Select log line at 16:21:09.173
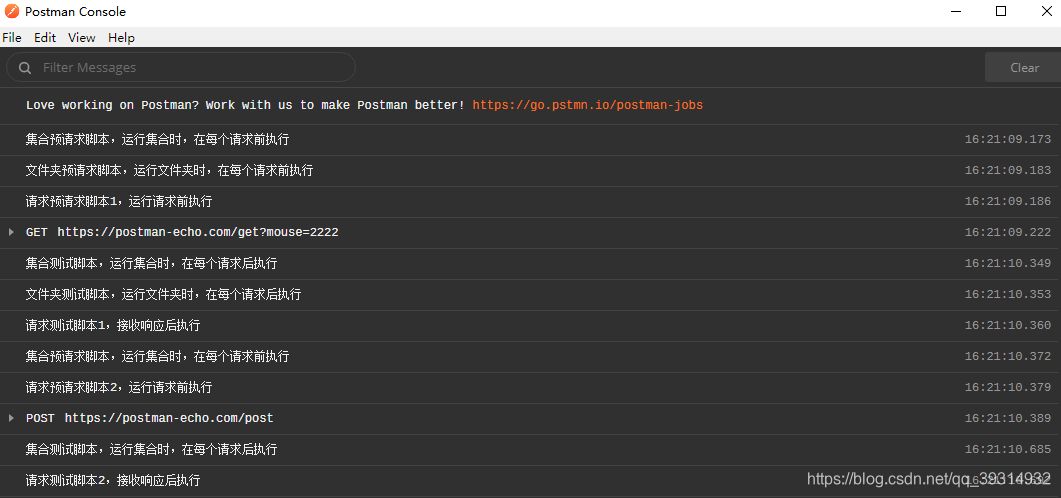This screenshot has width=1061, height=498. (x=530, y=139)
